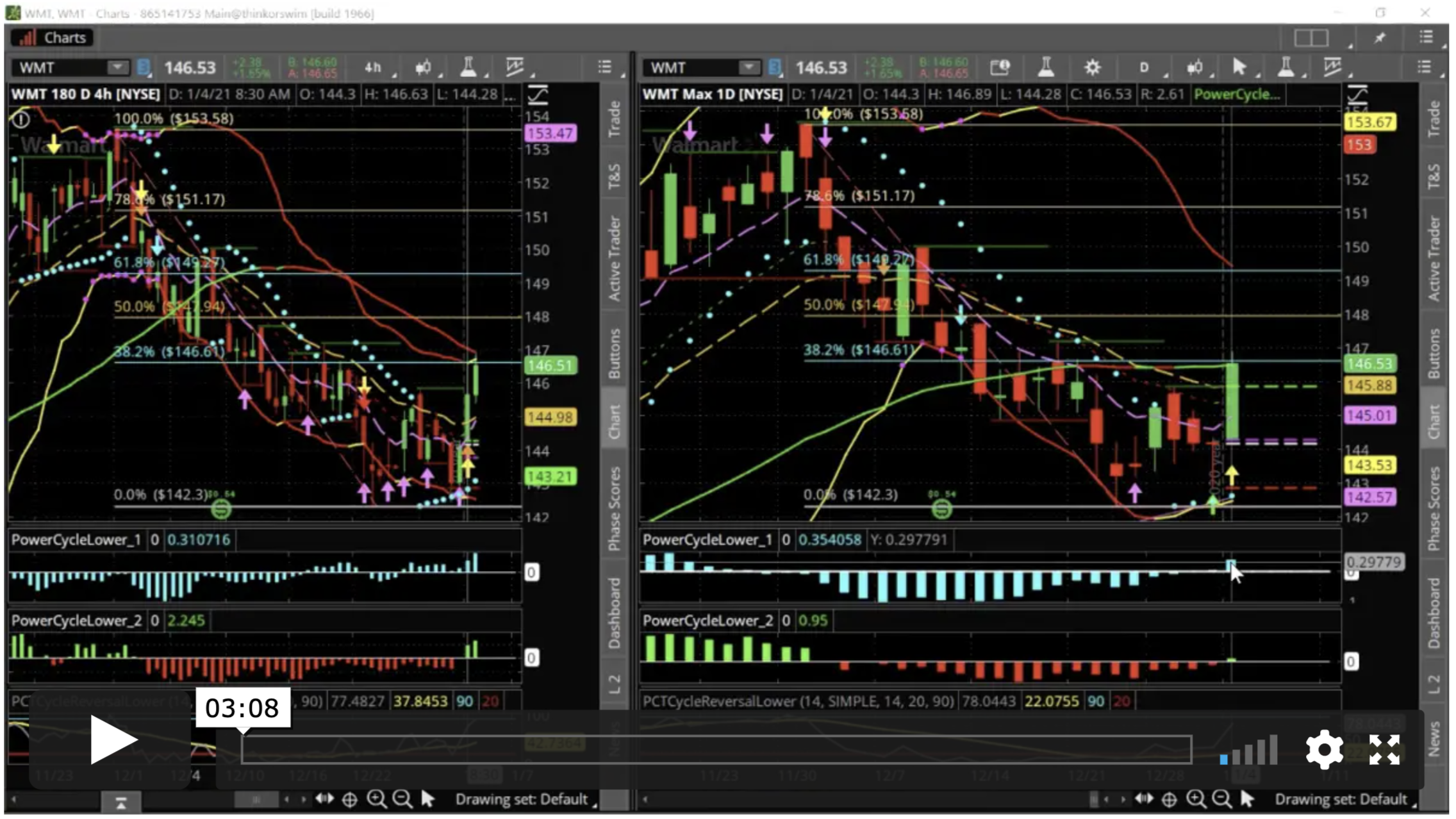This screenshot has width=1456, height=819.
Task: Pin the Charts window
Action: pyautogui.click(x=1380, y=38)
